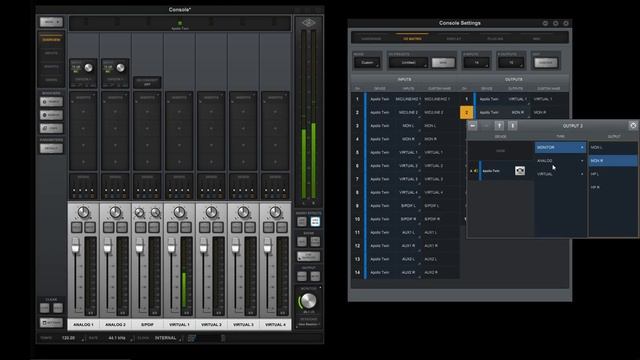Click the first Show button in the Console sidebar
The width and height of the screenshot is (640, 360).
click(51, 102)
